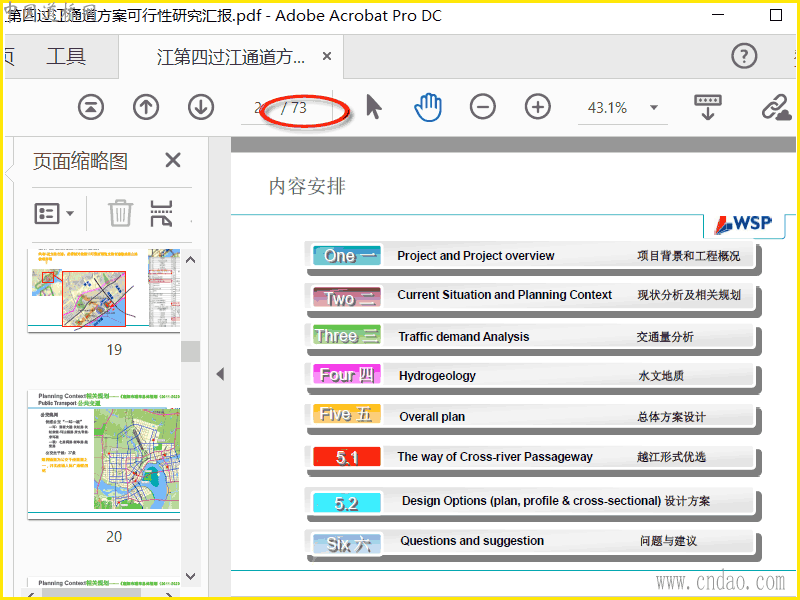Click the page break/extract icon
Image resolution: width=800 pixels, height=600 pixels.
pos(161,213)
